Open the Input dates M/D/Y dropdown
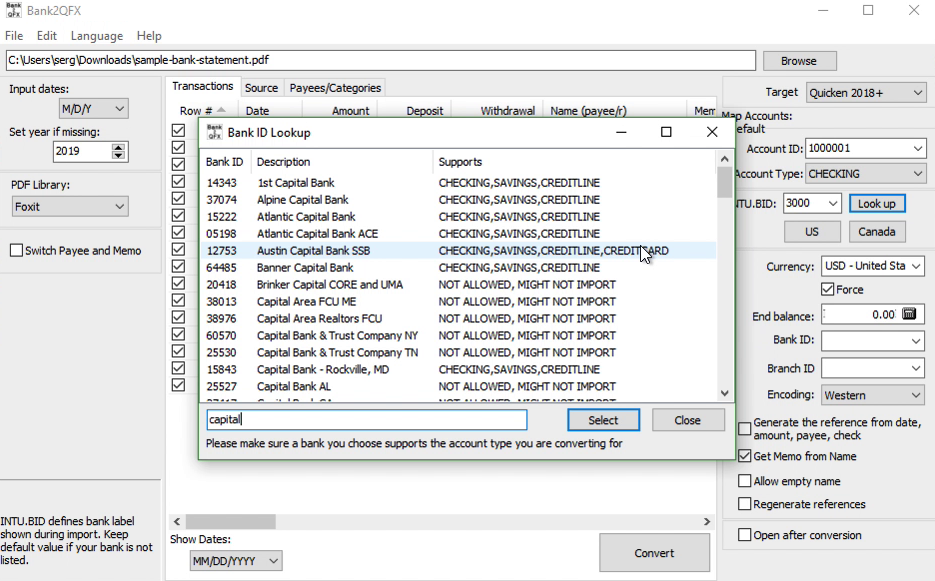The width and height of the screenshot is (935, 581). click(x=94, y=109)
